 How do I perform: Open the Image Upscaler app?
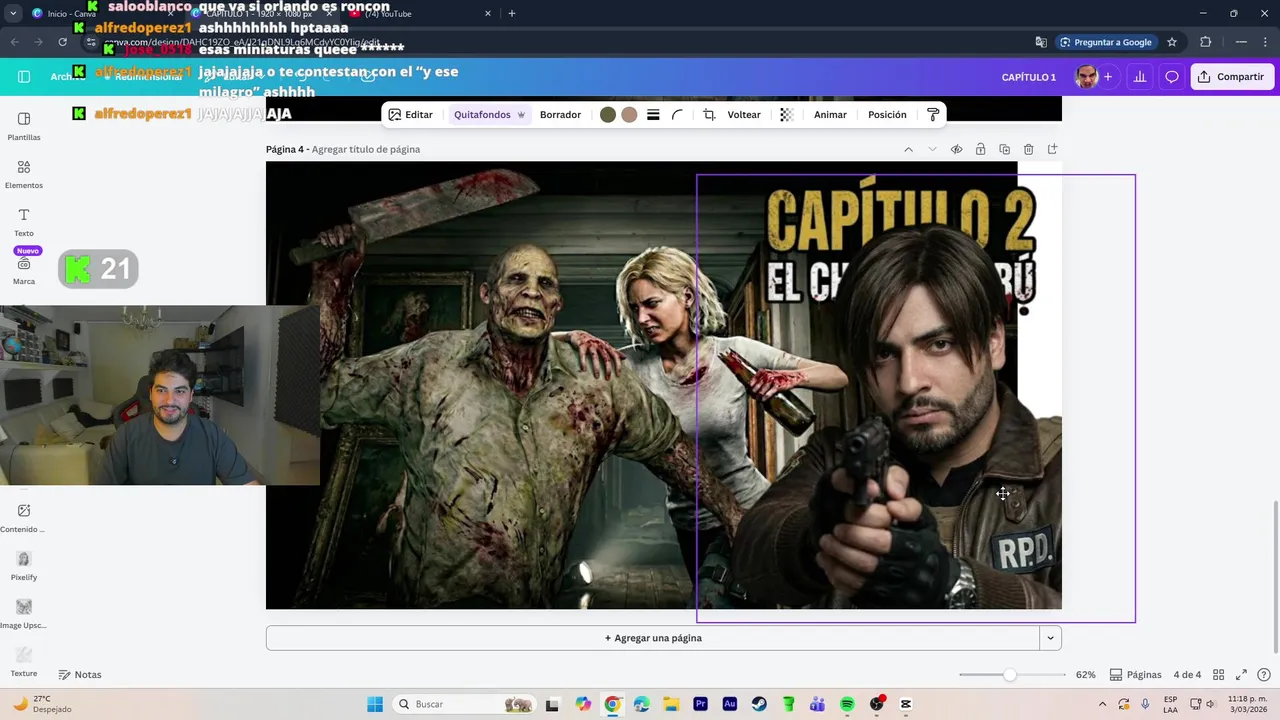(24, 614)
